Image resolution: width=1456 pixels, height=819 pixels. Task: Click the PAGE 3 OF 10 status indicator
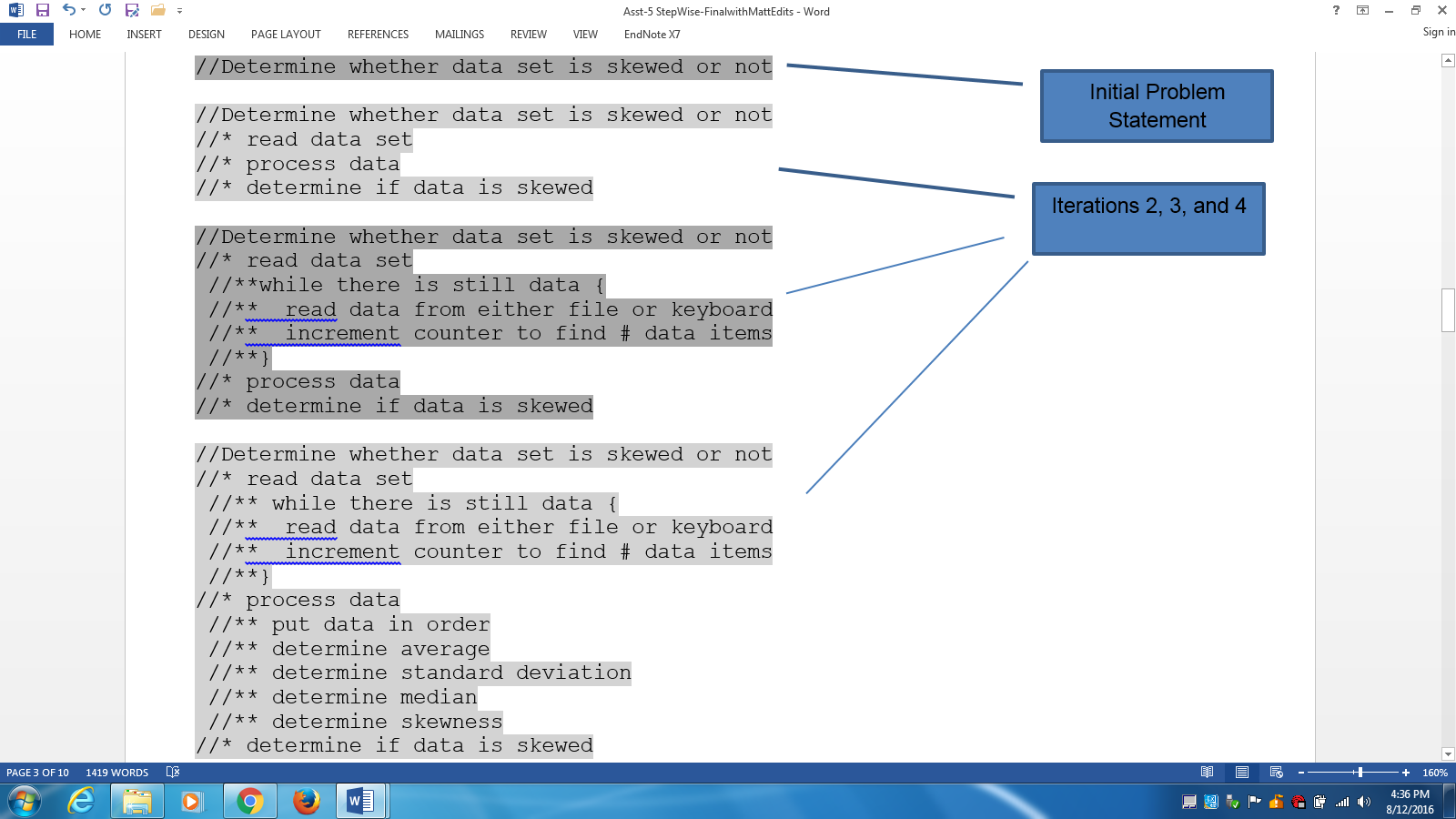[x=37, y=773]
